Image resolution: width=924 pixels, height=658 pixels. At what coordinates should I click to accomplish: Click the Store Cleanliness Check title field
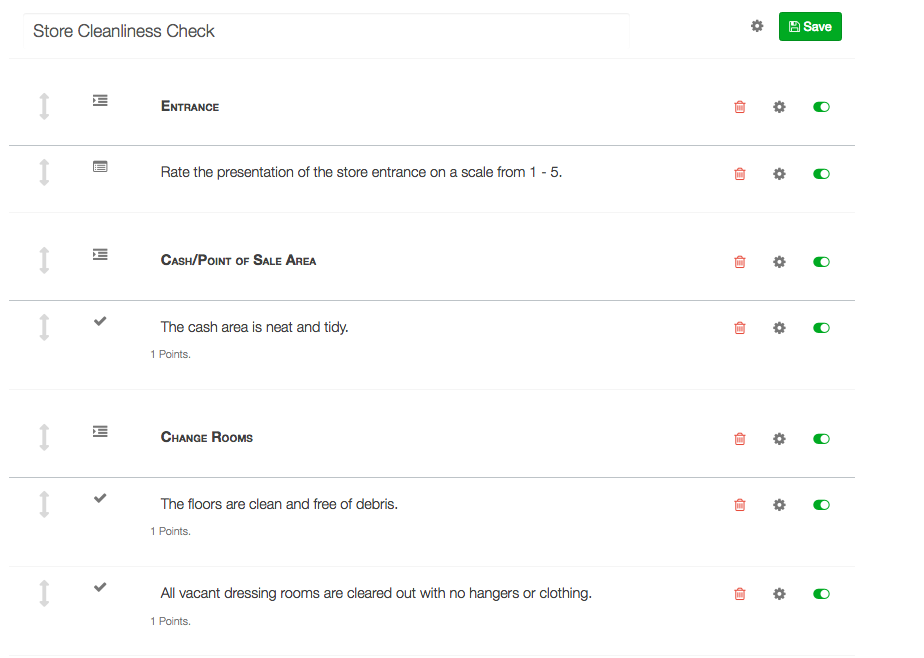point(326,31)
